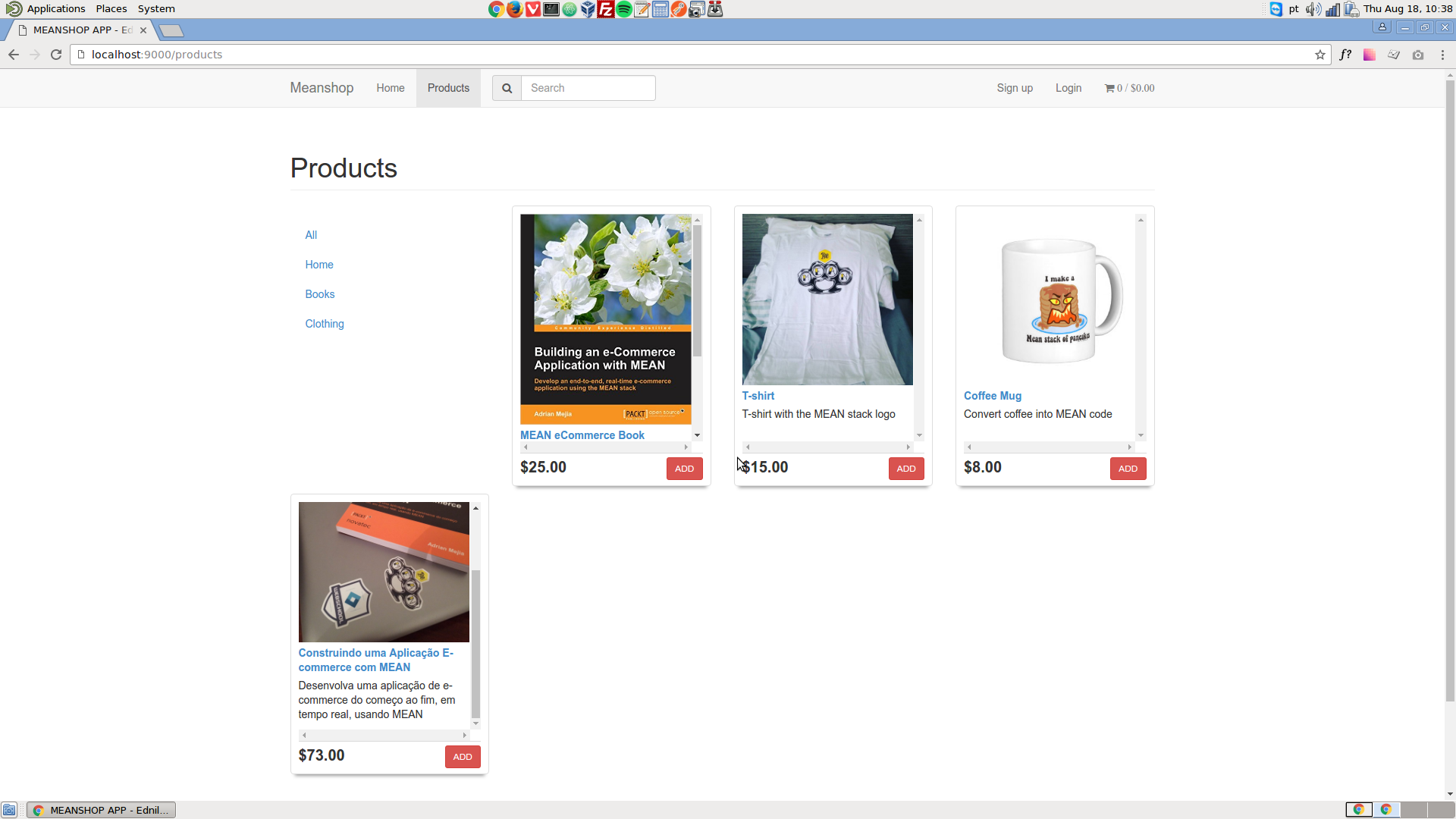Click the TeamViewer tray icon

(x=1276, y=9)
